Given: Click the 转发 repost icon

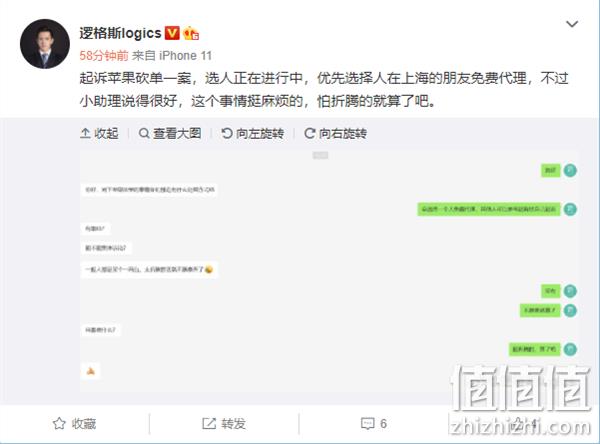Looking at the screenshot, I should click(209, 424).
